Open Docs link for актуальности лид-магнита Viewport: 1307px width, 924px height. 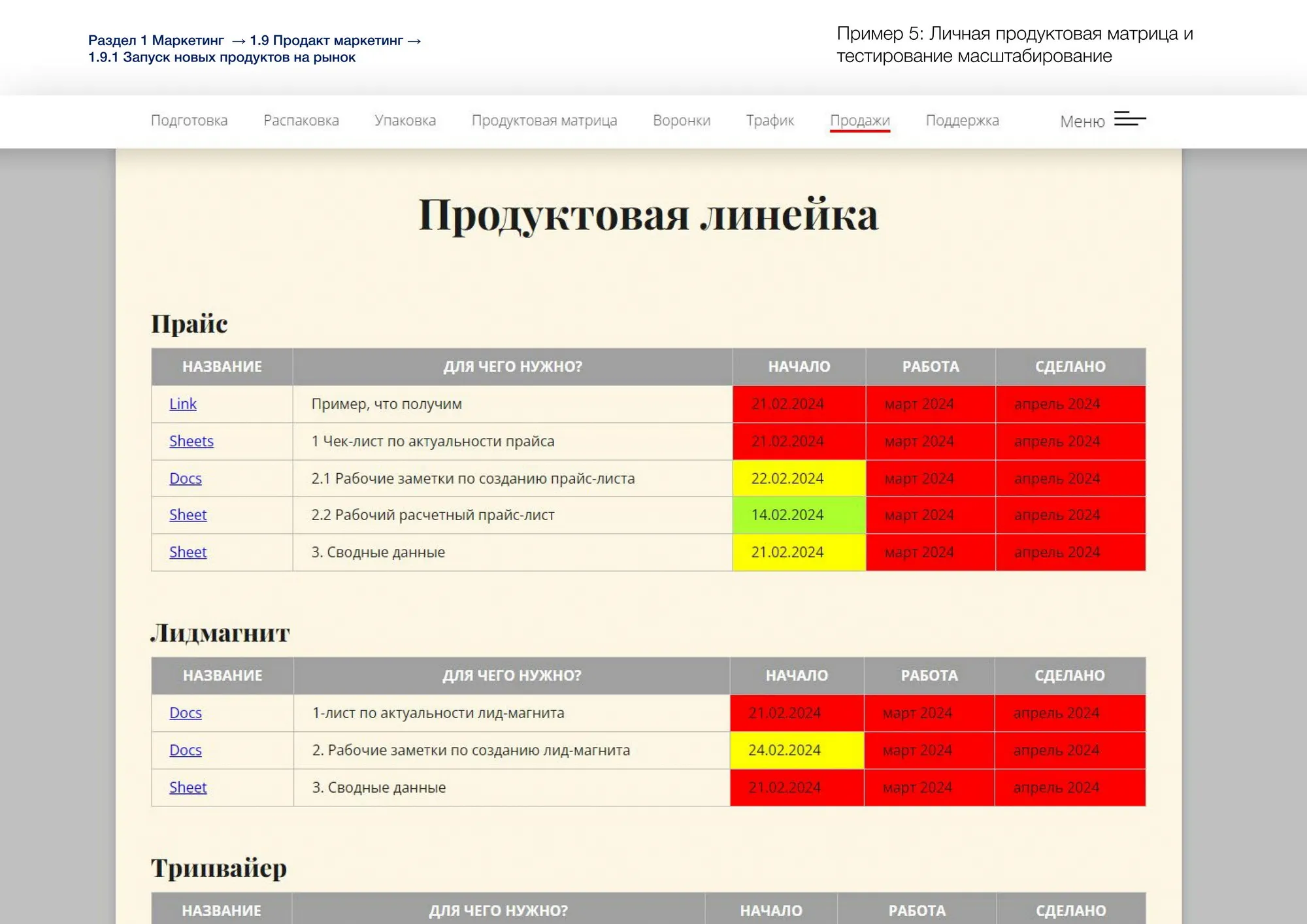tap(186, 713)
